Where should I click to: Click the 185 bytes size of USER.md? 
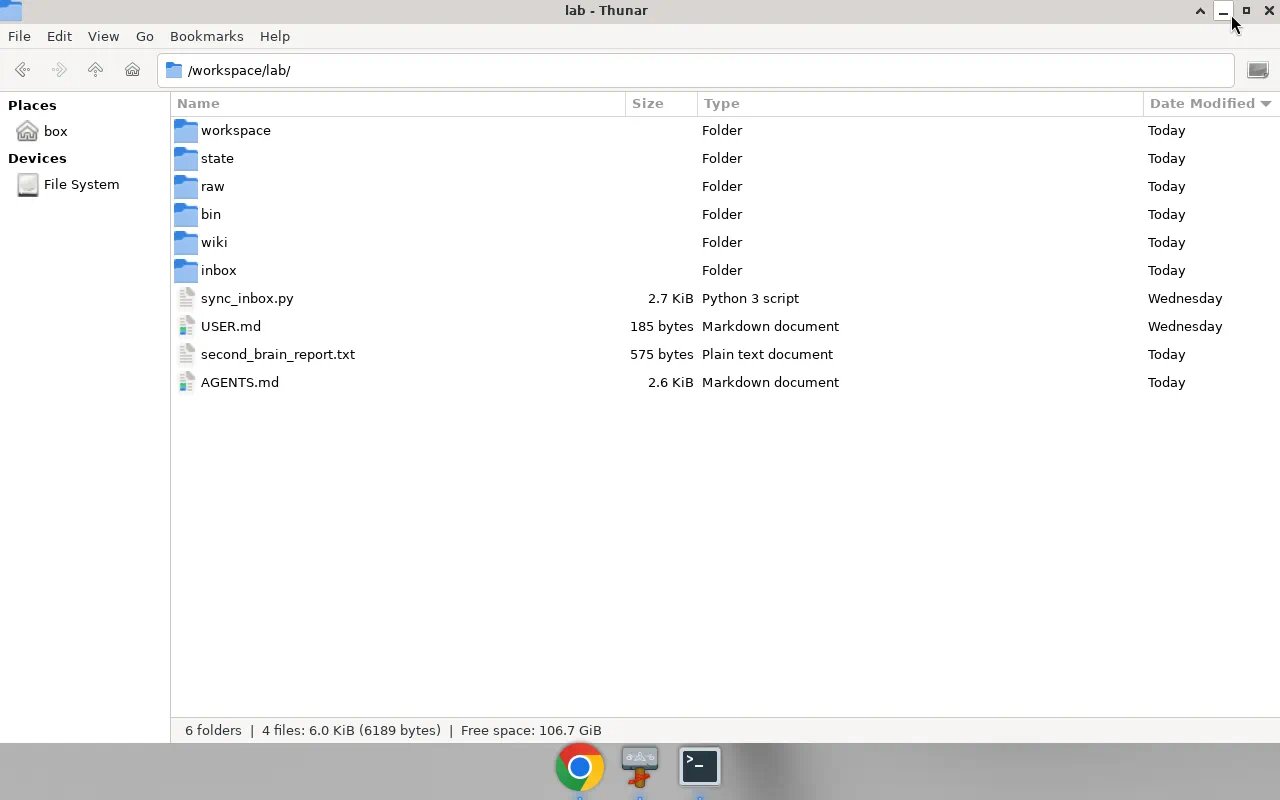(662, 326)
